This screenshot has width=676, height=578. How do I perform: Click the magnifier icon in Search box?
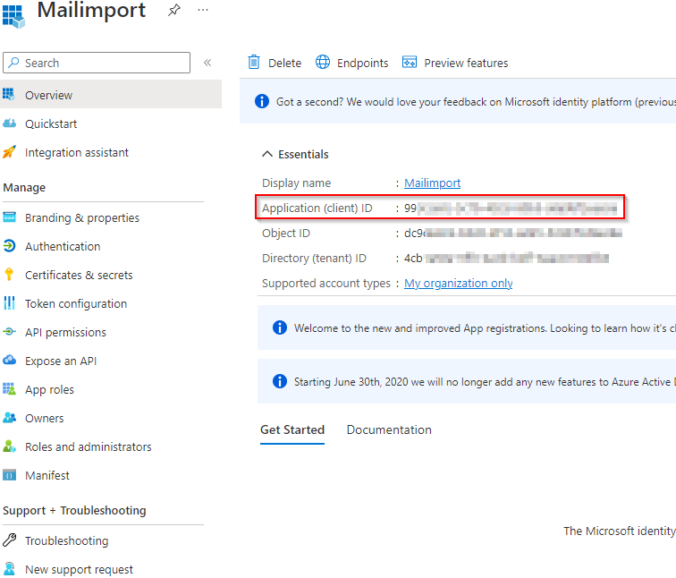14,62
